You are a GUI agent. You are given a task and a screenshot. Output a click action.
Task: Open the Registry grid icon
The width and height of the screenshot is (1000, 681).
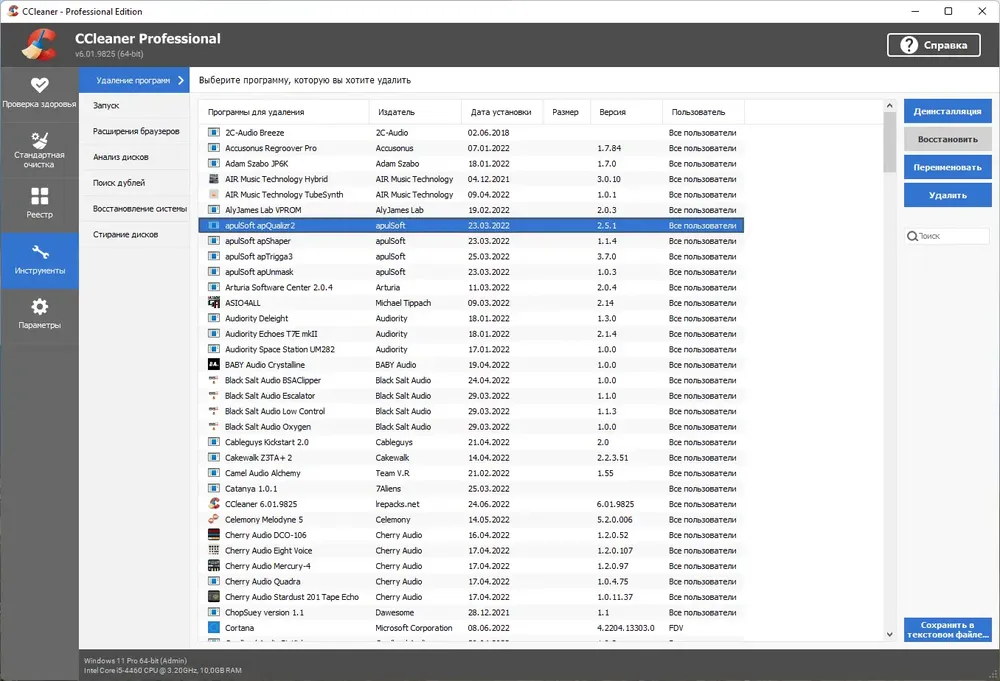(x=39, y=196)
